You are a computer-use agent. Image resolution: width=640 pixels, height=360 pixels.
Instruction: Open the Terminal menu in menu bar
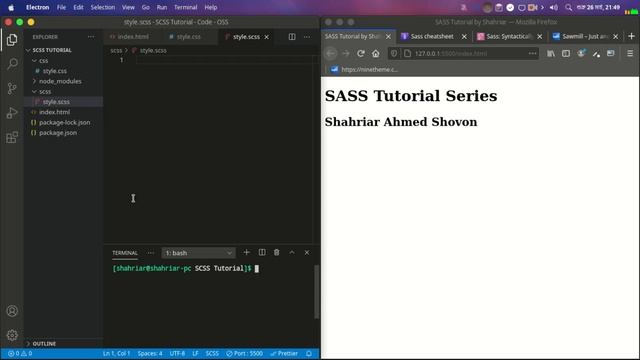tap(185, 7)
